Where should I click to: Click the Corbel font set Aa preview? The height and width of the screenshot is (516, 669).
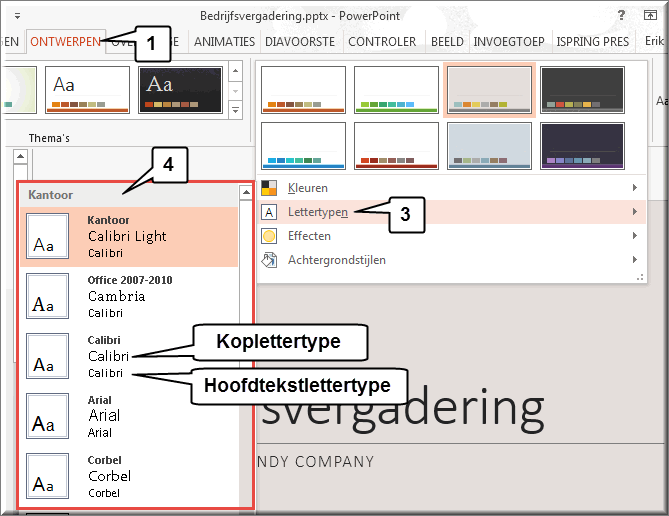pyautogui.click(x=47, y=476)
